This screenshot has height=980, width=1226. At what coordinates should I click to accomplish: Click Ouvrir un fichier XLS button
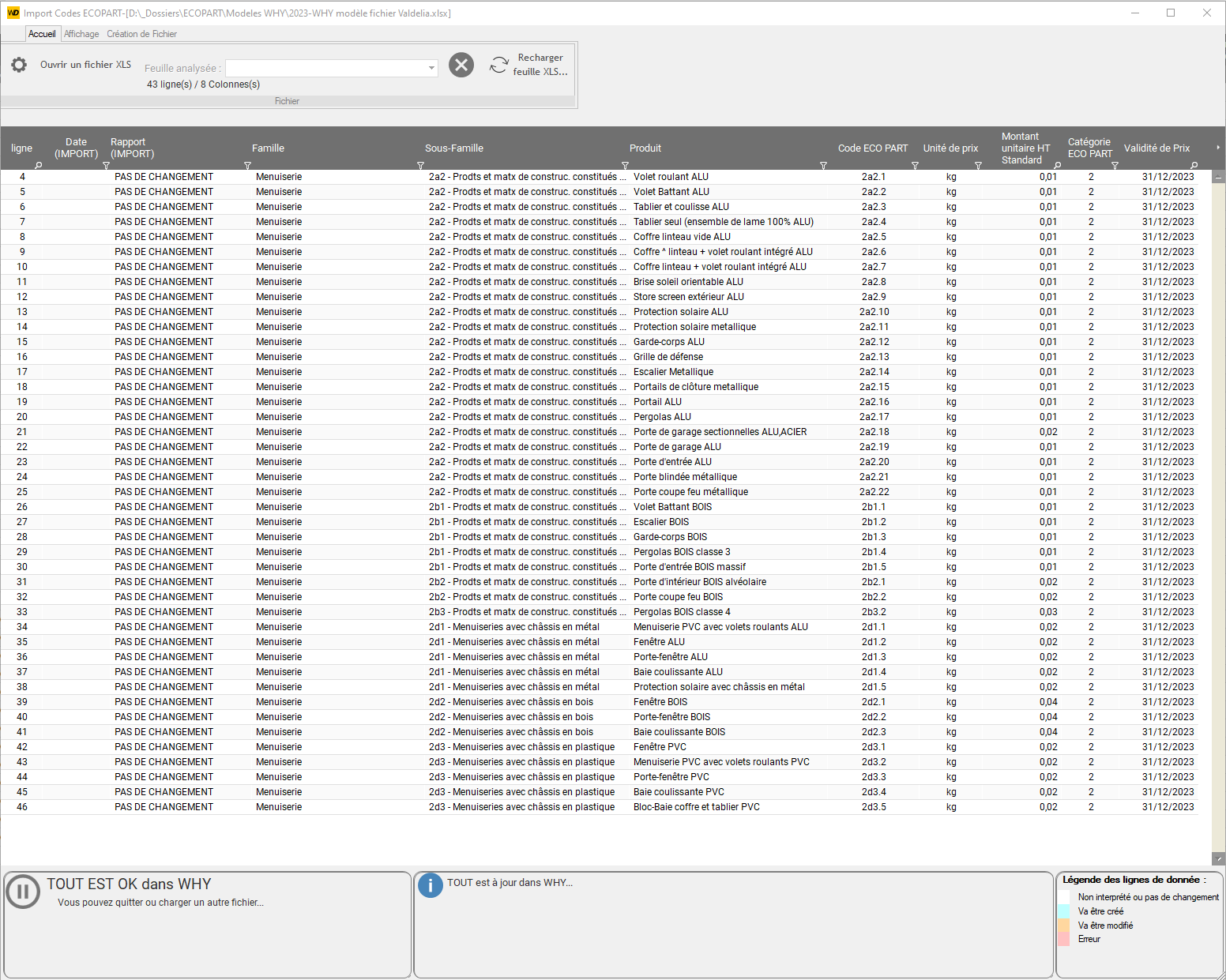pyautogui.click(x=85, y=65)
